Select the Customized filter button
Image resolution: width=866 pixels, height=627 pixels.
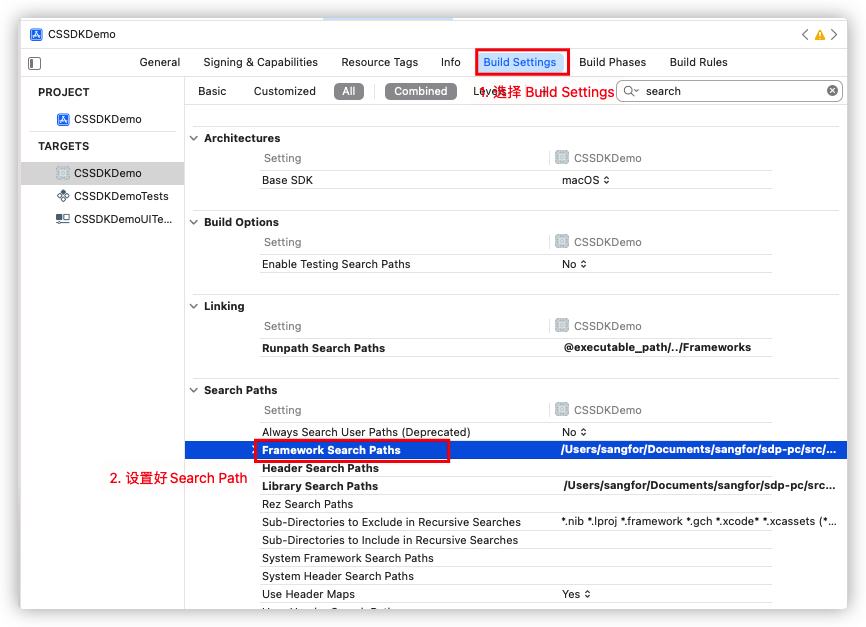coord(284,91)
